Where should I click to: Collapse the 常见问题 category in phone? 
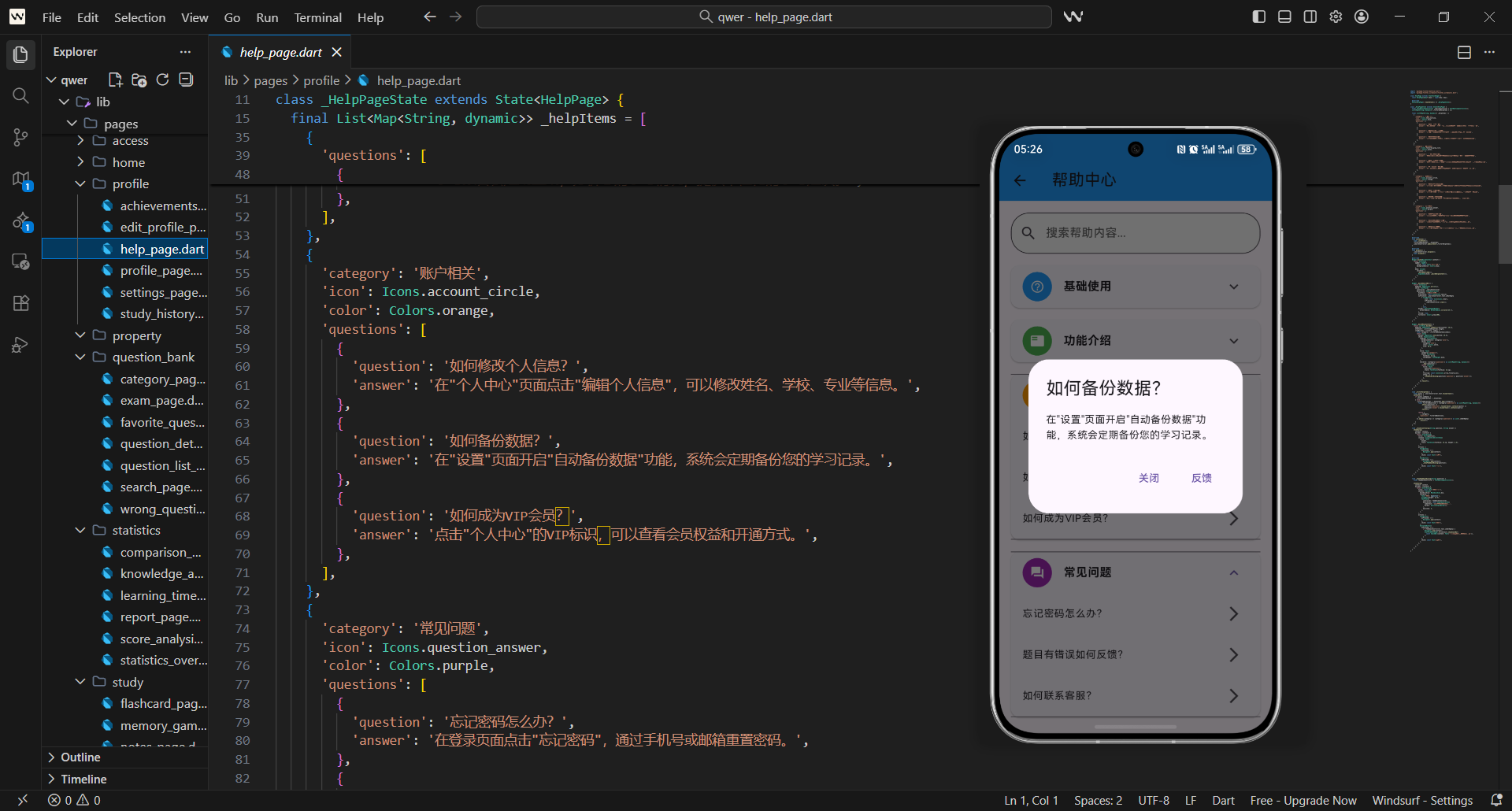tap(1135, 572)
